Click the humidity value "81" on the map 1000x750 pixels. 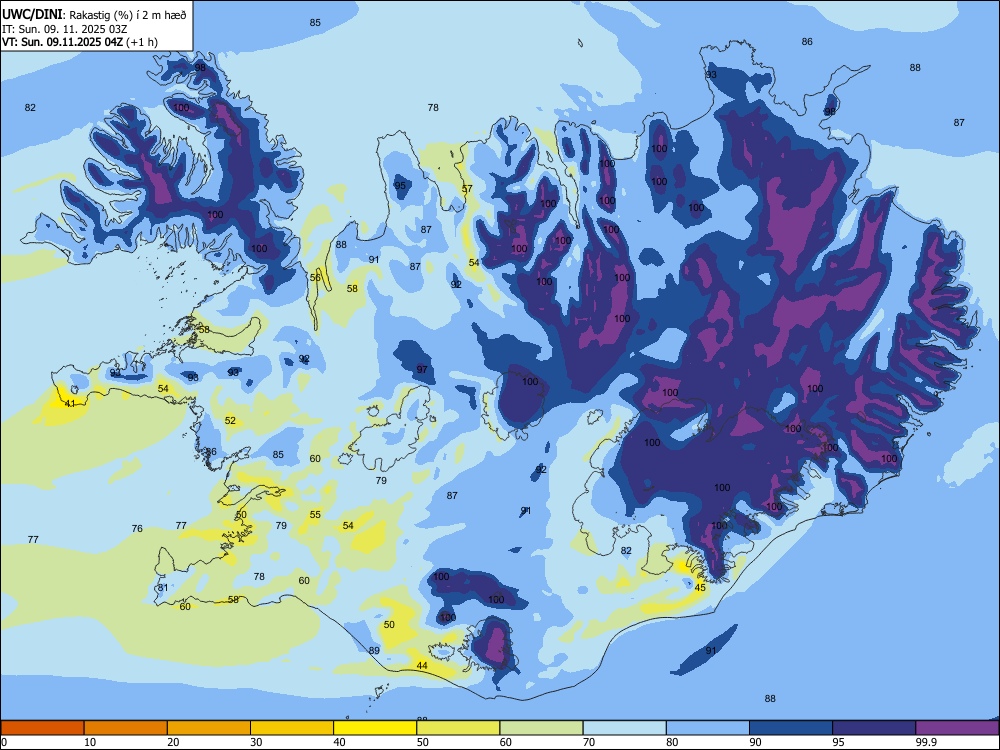pos(163,588)
